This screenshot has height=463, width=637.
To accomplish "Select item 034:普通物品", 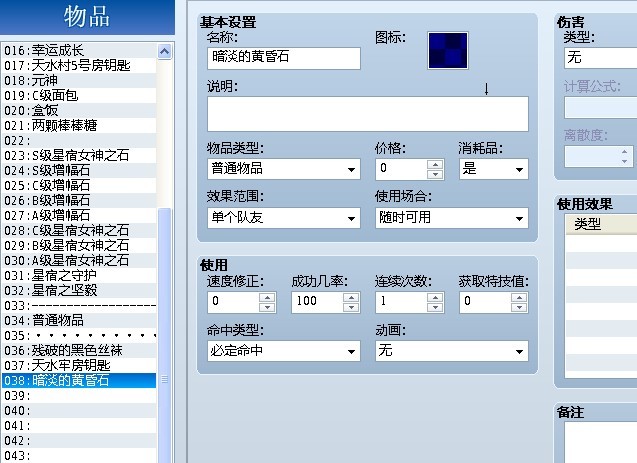I will (x=79, y=321).
